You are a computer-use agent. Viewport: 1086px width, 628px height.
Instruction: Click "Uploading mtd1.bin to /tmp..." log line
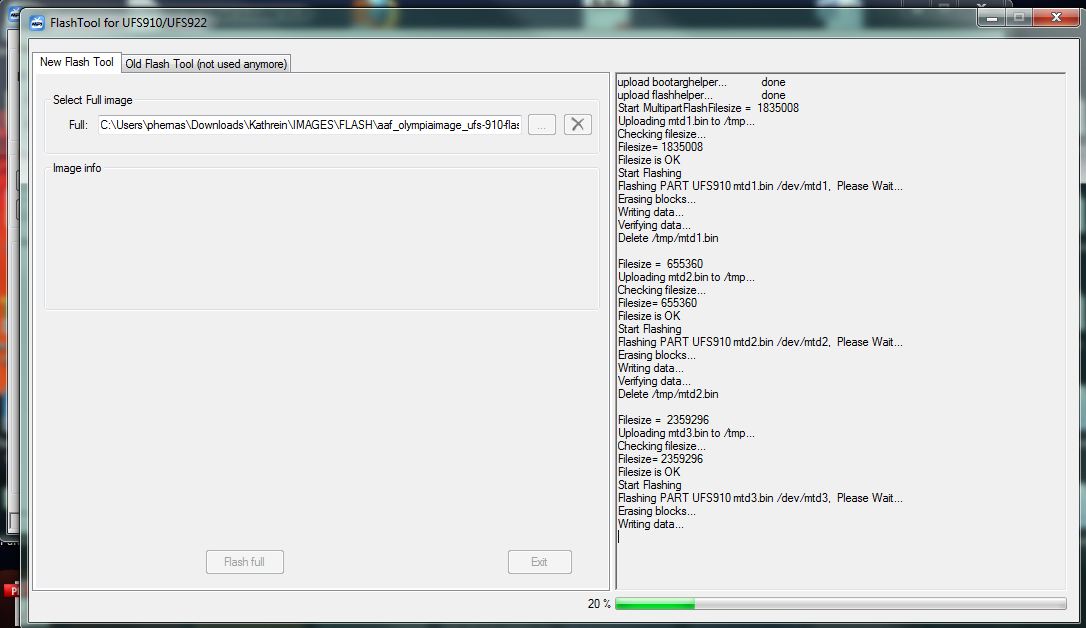[x=686, y=121]
